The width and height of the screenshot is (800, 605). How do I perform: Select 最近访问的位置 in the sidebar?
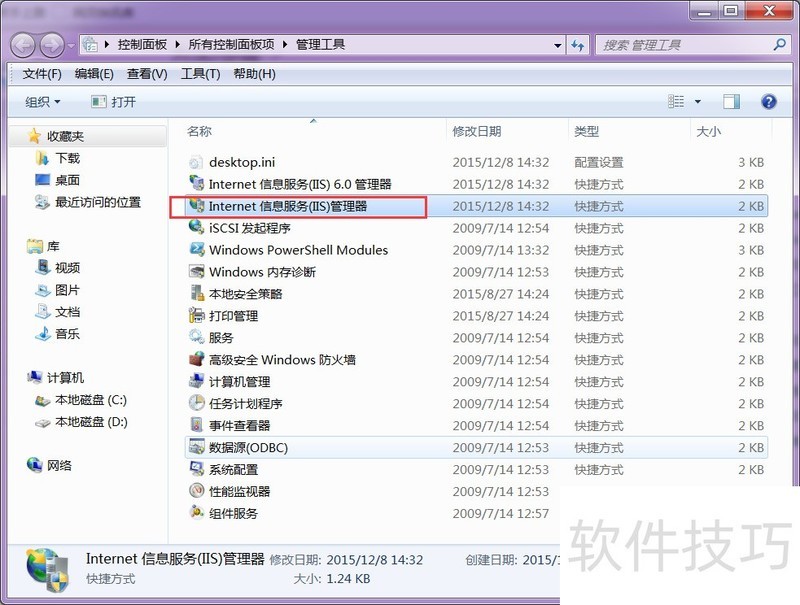(x=98, y=202)
